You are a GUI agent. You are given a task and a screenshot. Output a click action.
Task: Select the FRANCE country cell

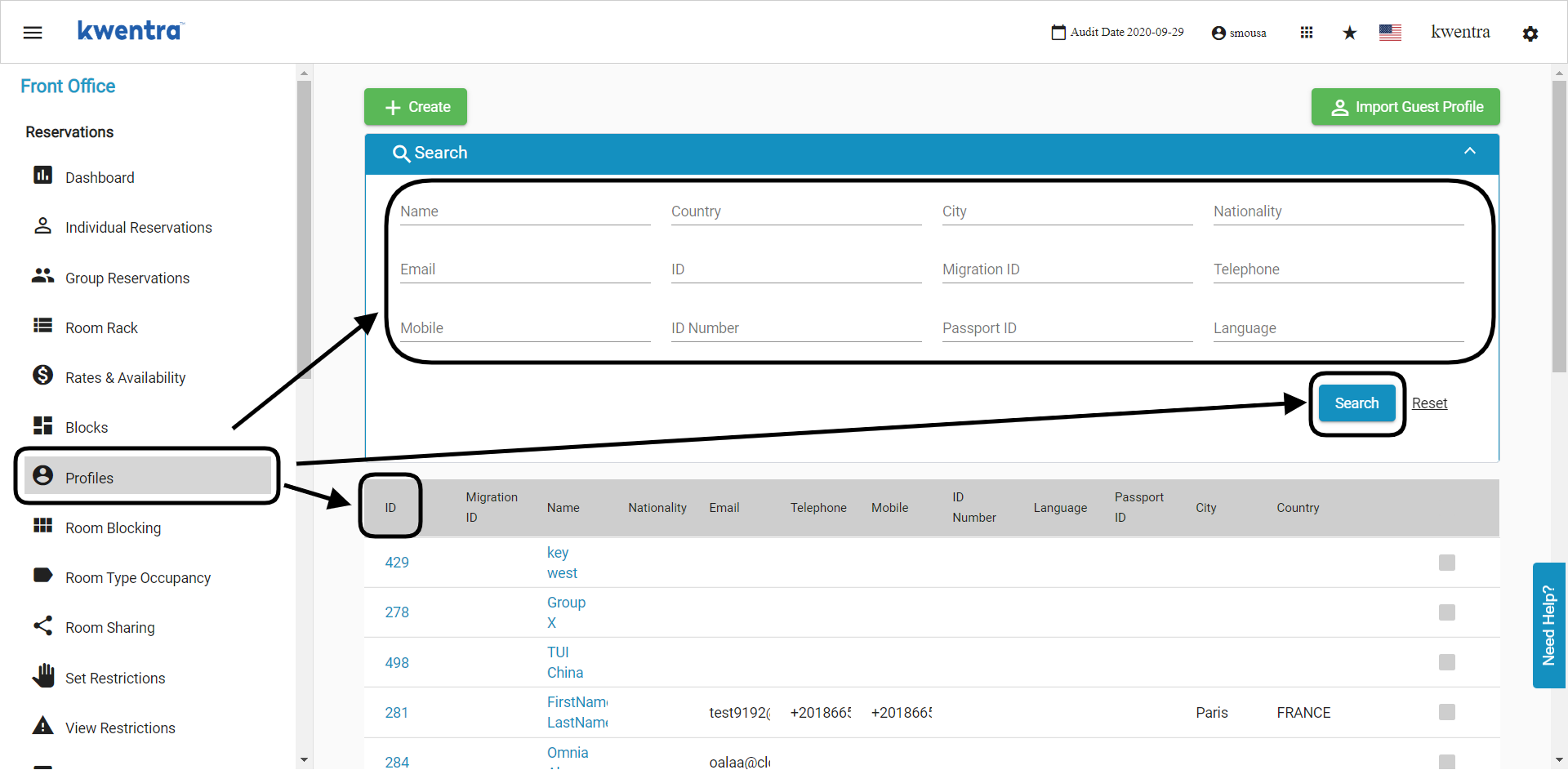(x=1303, y=713)
